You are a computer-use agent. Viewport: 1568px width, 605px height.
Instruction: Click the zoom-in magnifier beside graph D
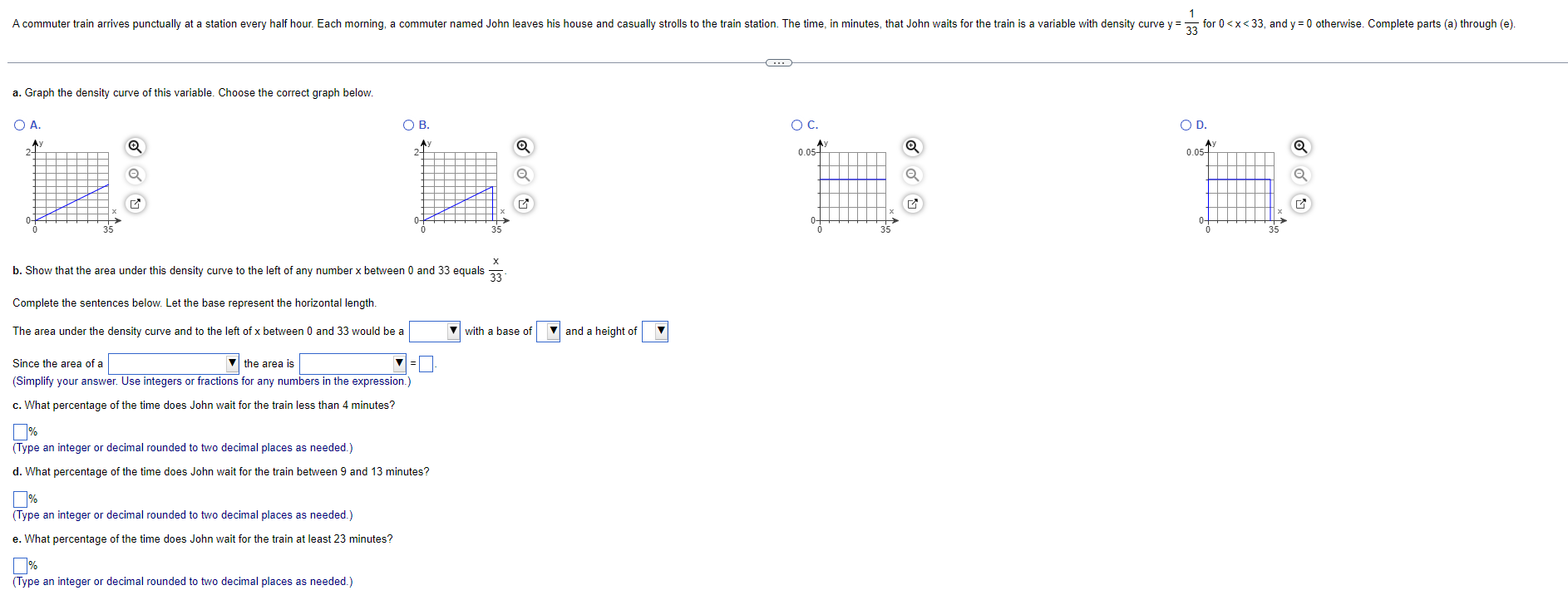coord(1299,146)
